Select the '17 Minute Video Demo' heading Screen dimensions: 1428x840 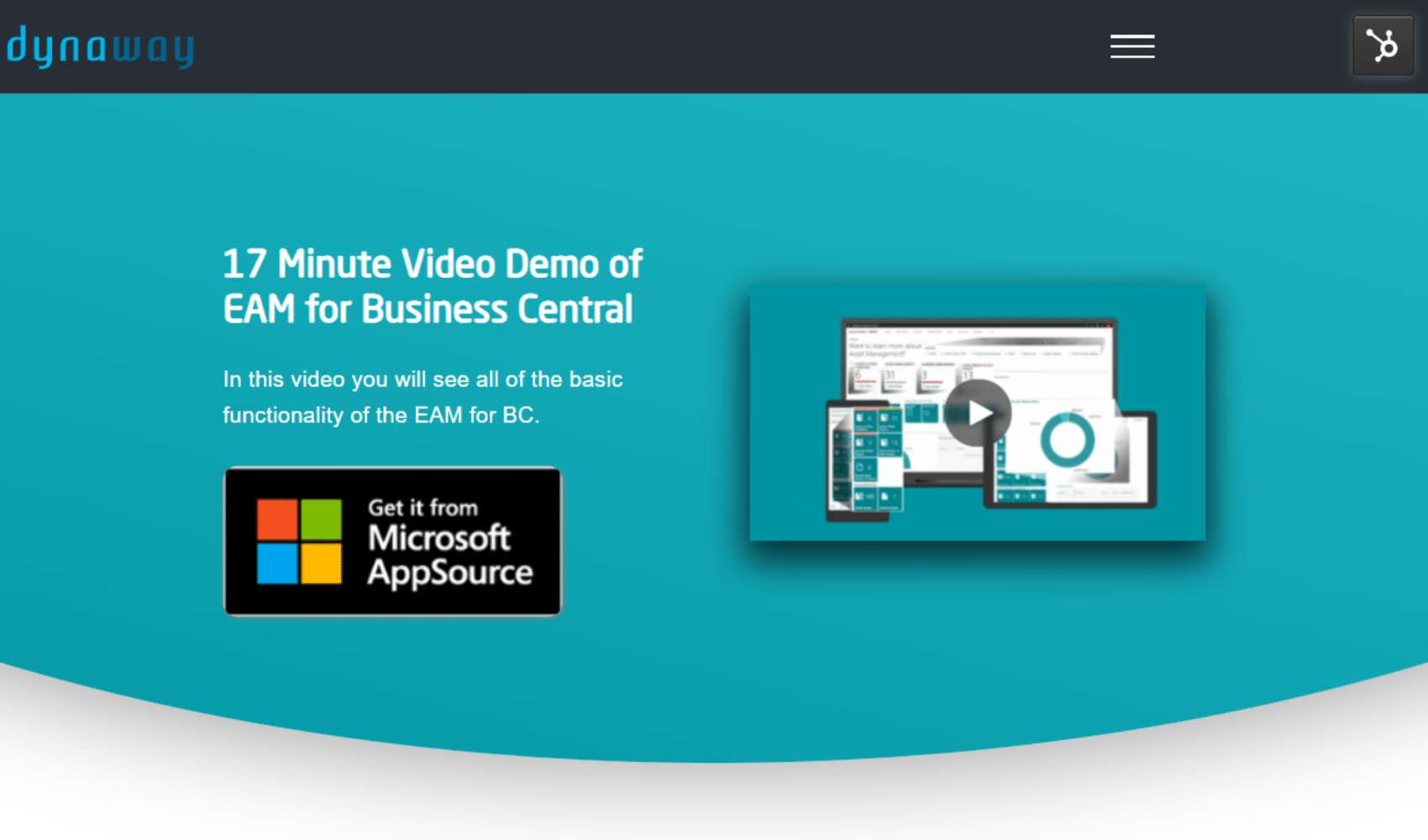(433, 286)
